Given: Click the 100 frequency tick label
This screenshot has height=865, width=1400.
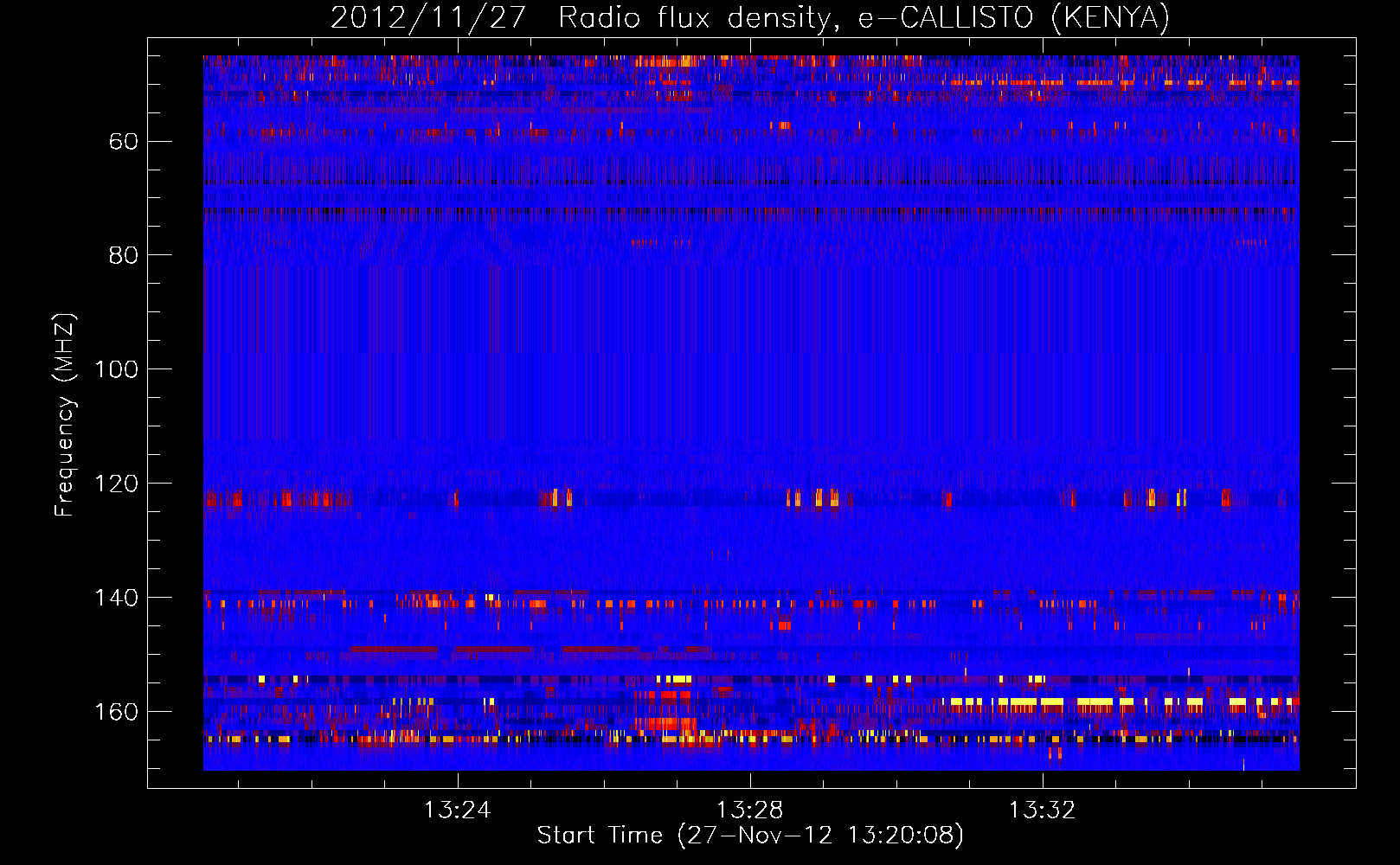Looking at the screenshot, I should tap(117, 369).
